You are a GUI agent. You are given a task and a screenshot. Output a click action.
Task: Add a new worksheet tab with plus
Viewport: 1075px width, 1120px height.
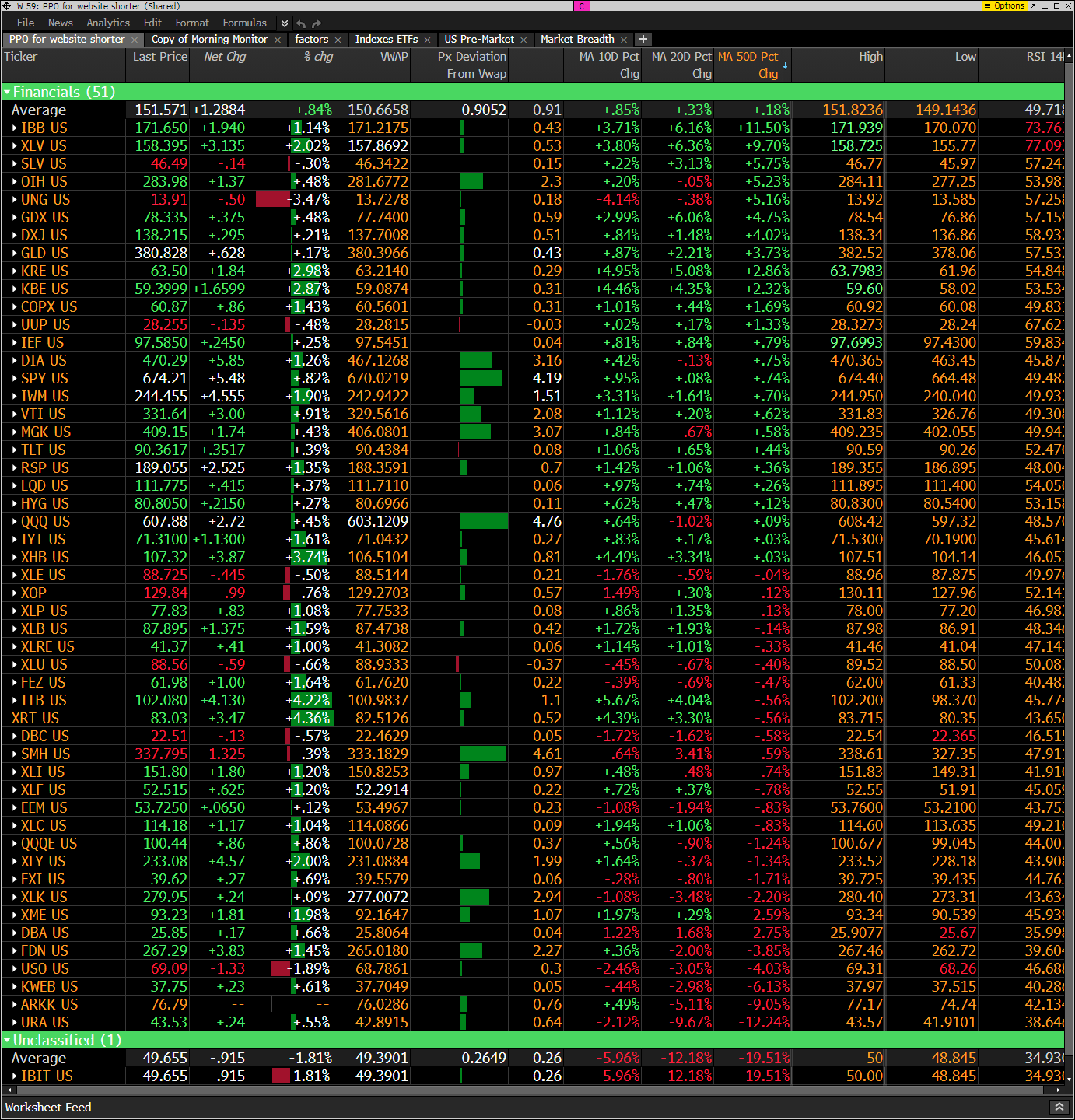coord(643,39)
